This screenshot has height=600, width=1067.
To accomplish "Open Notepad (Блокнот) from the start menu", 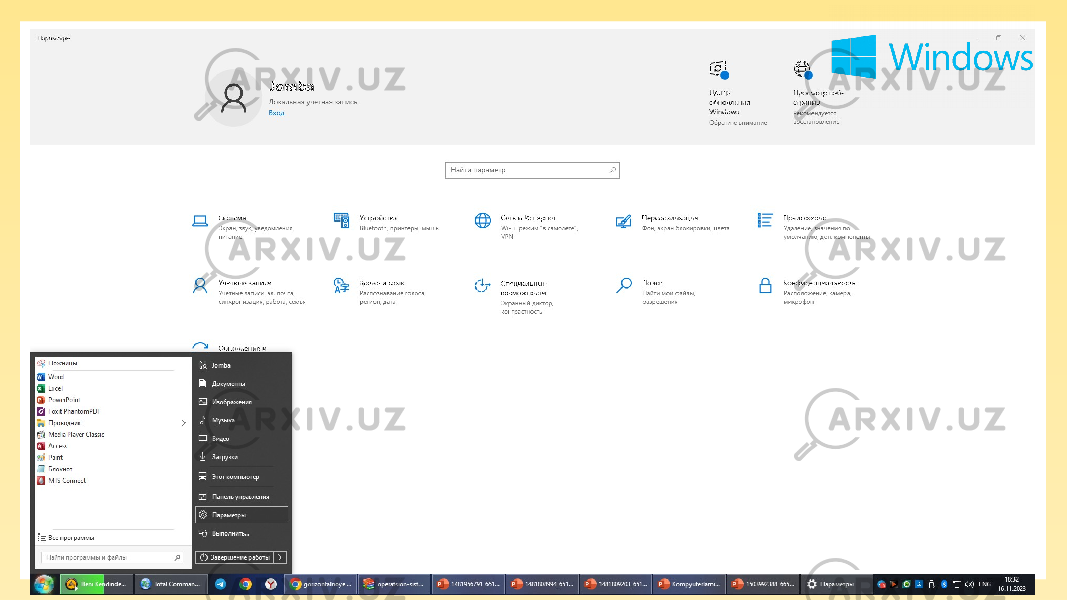I will [x=54, y=469].
